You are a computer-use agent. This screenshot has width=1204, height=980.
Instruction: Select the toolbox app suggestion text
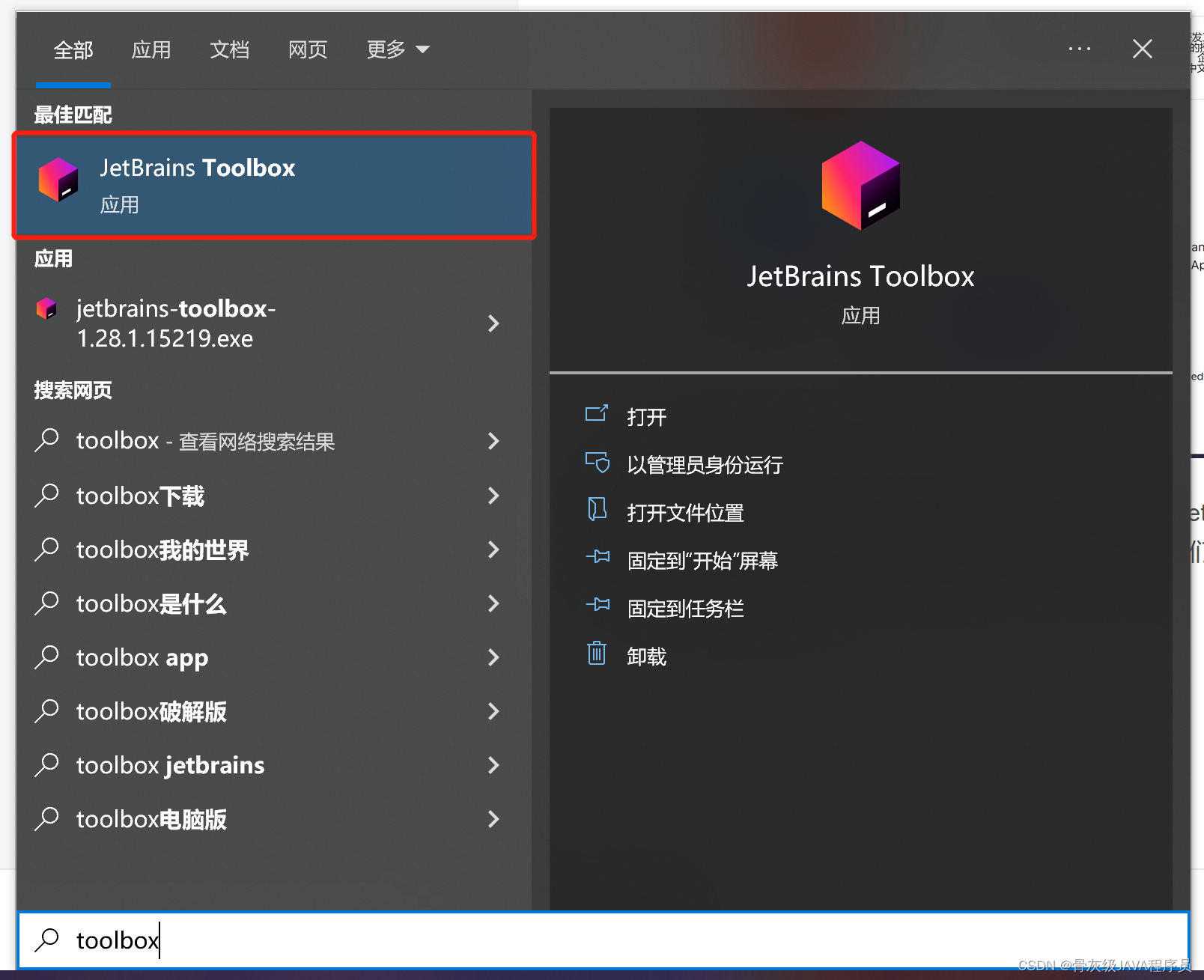tap(142, 658)
